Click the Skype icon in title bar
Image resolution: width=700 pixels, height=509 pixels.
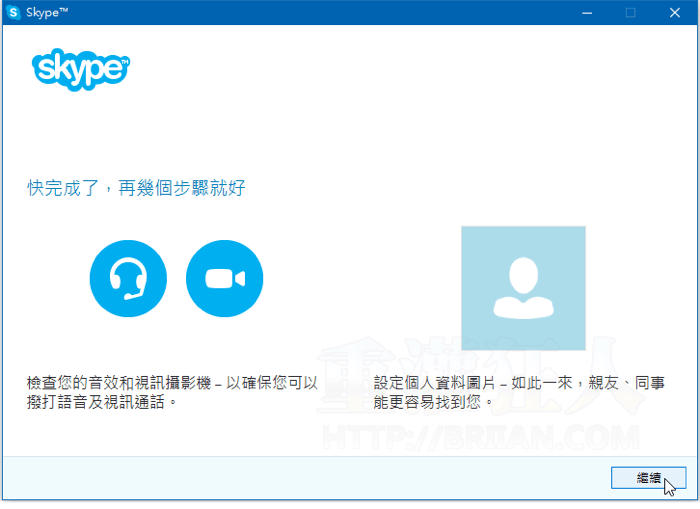tap(14, 12)
